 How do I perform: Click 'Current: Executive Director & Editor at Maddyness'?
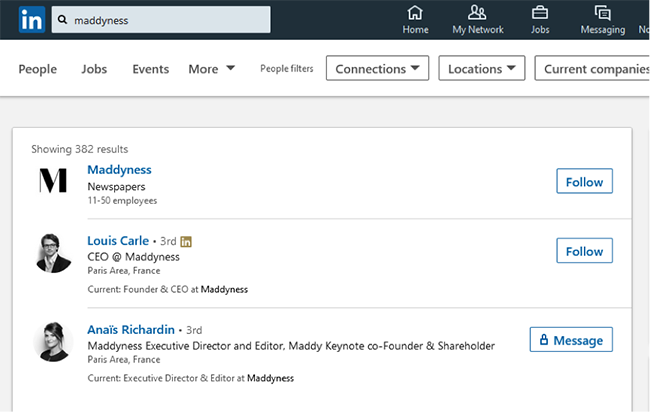tap(191, 378)
